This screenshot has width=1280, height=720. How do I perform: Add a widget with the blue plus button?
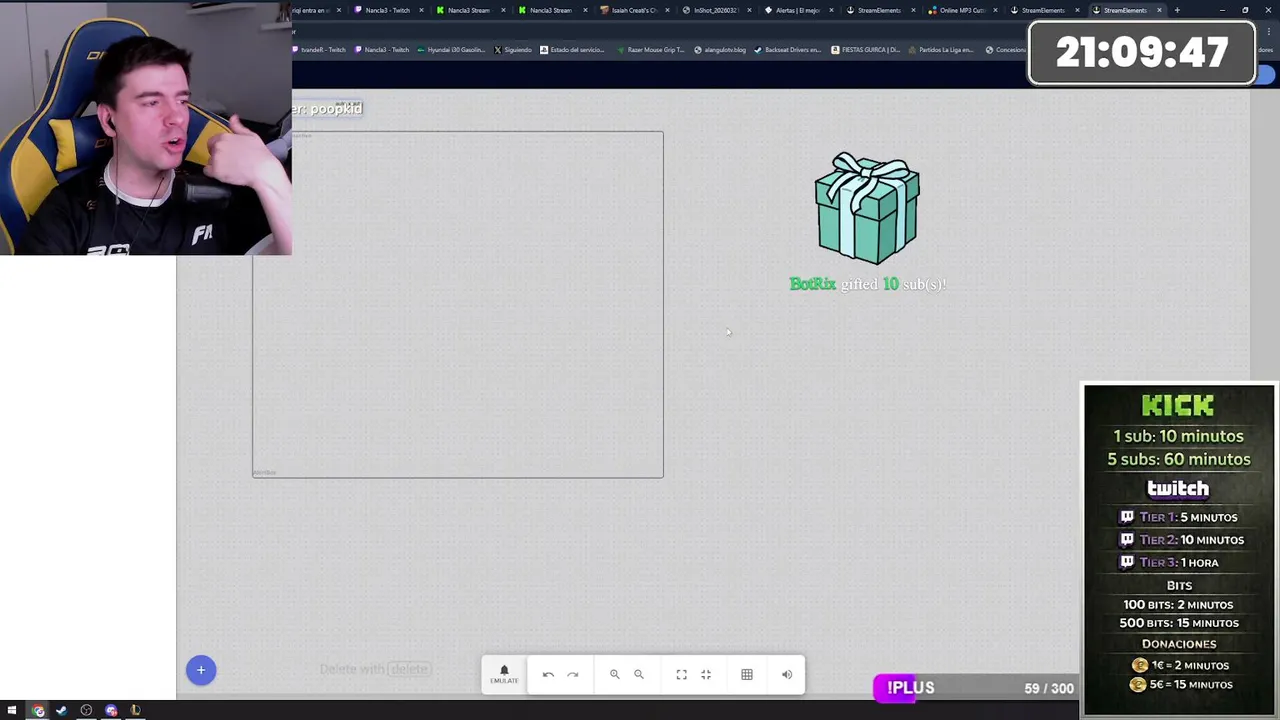pyautogui.click(x=201, y=670)
